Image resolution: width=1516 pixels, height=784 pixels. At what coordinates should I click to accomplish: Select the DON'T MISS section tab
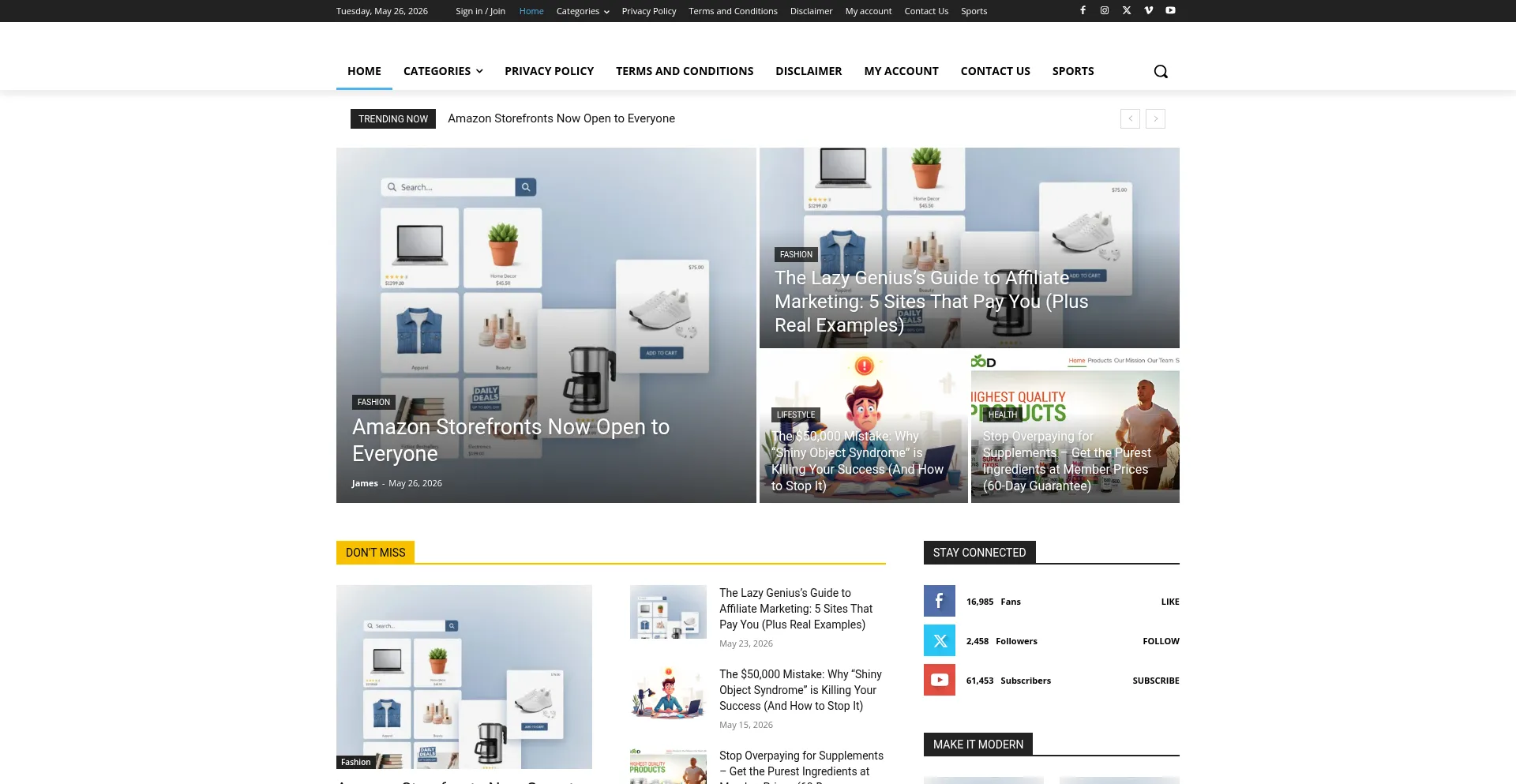pos(375,553)
